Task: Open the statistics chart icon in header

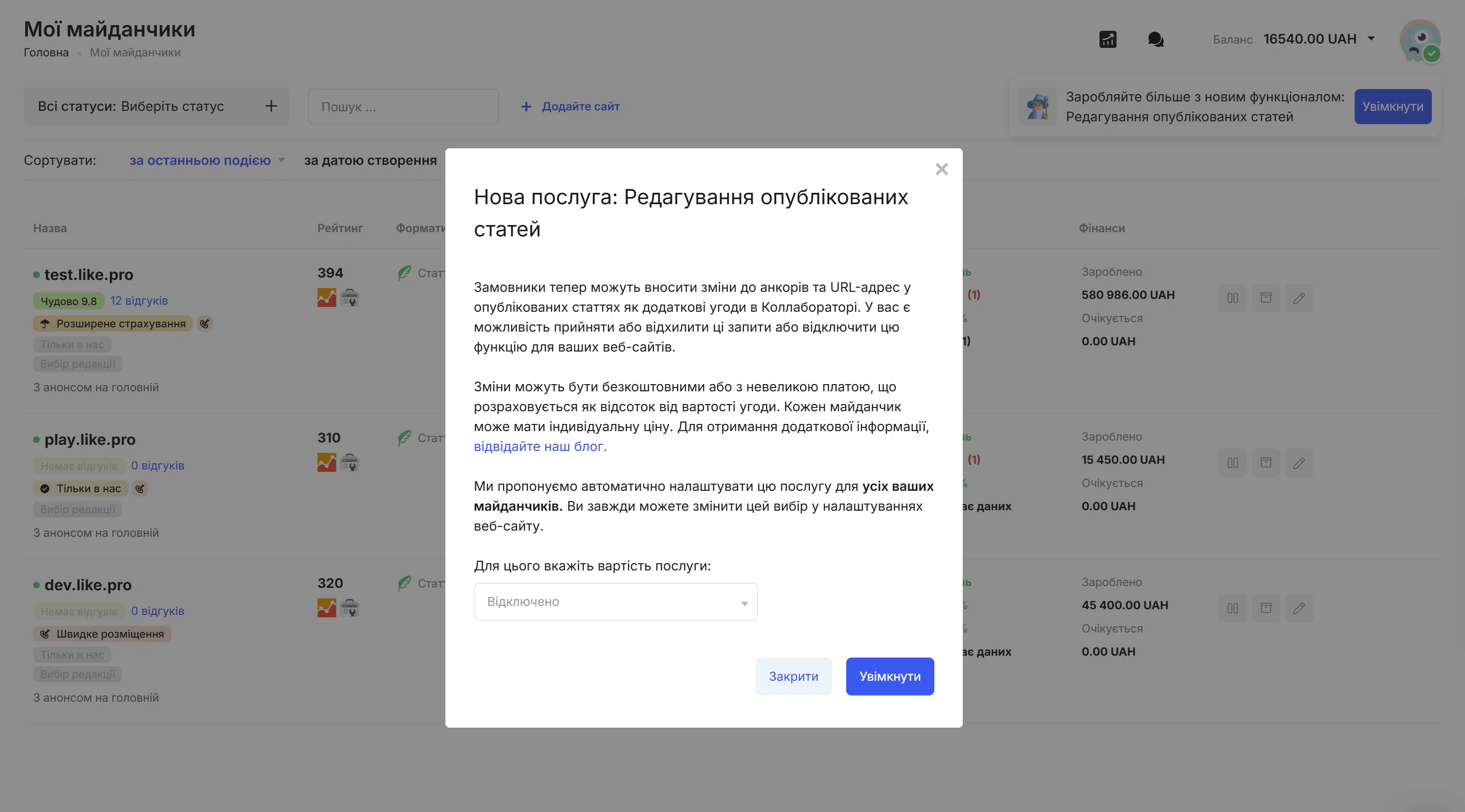Action: tap(1107, 39)
